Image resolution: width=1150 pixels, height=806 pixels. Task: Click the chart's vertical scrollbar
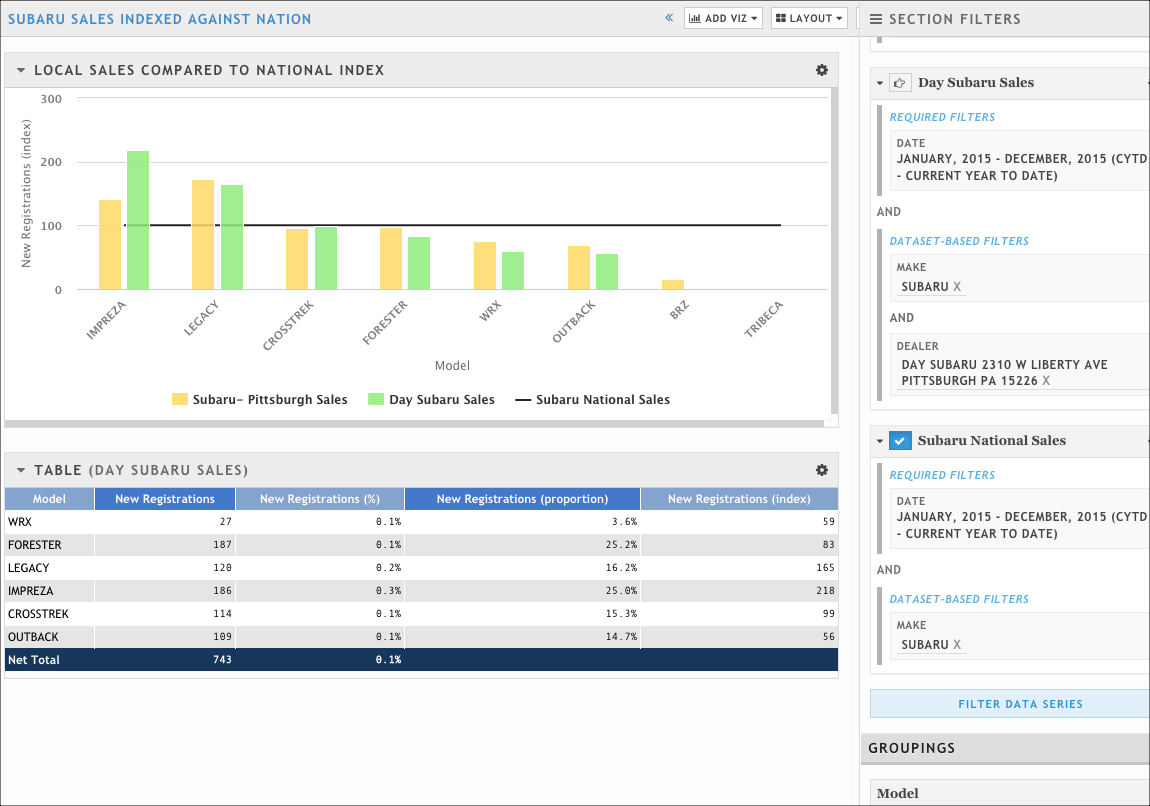[x=835, y=249]
